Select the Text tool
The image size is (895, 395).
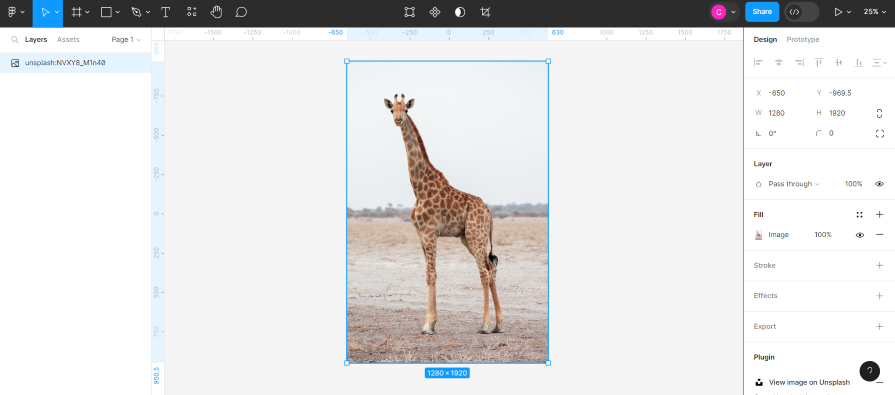pos(166,12)
